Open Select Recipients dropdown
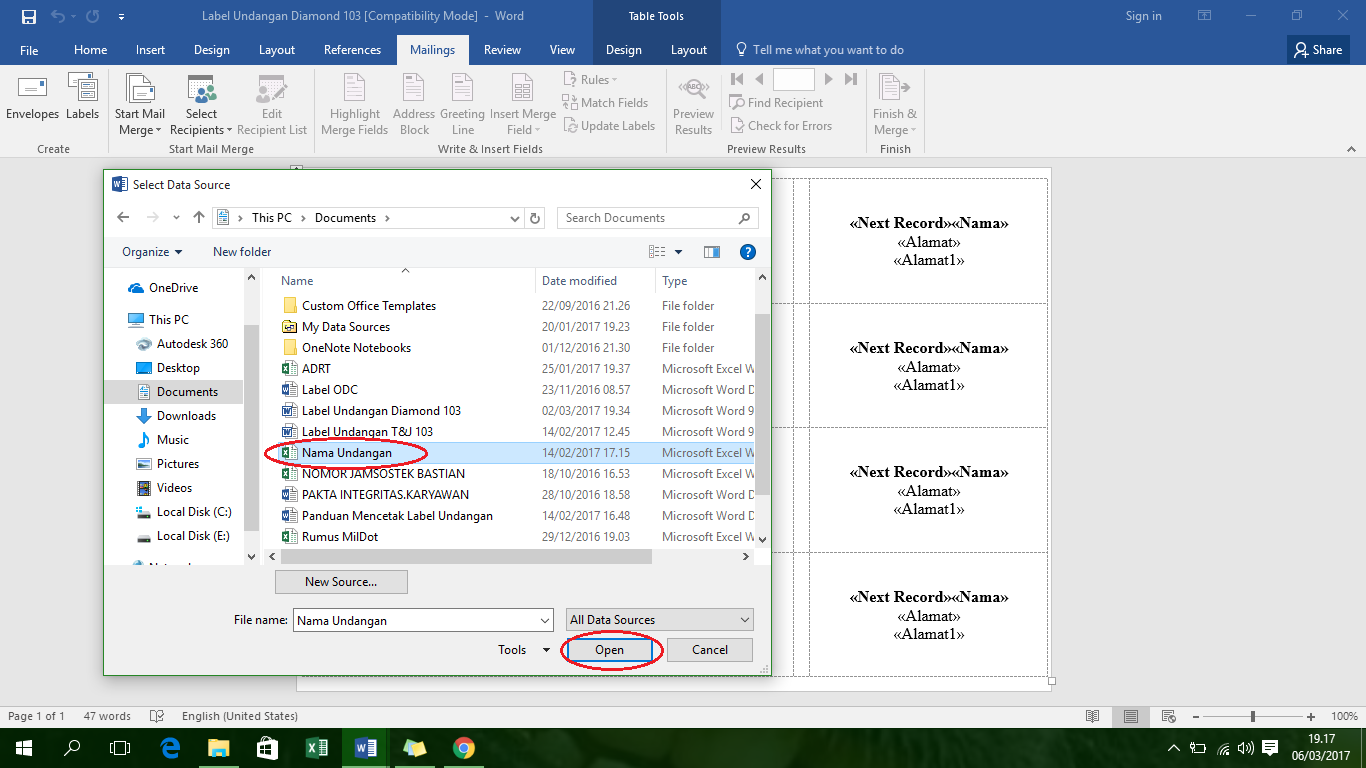The height and width of the screenshot is (768, 1366). [x=201, y=105]
